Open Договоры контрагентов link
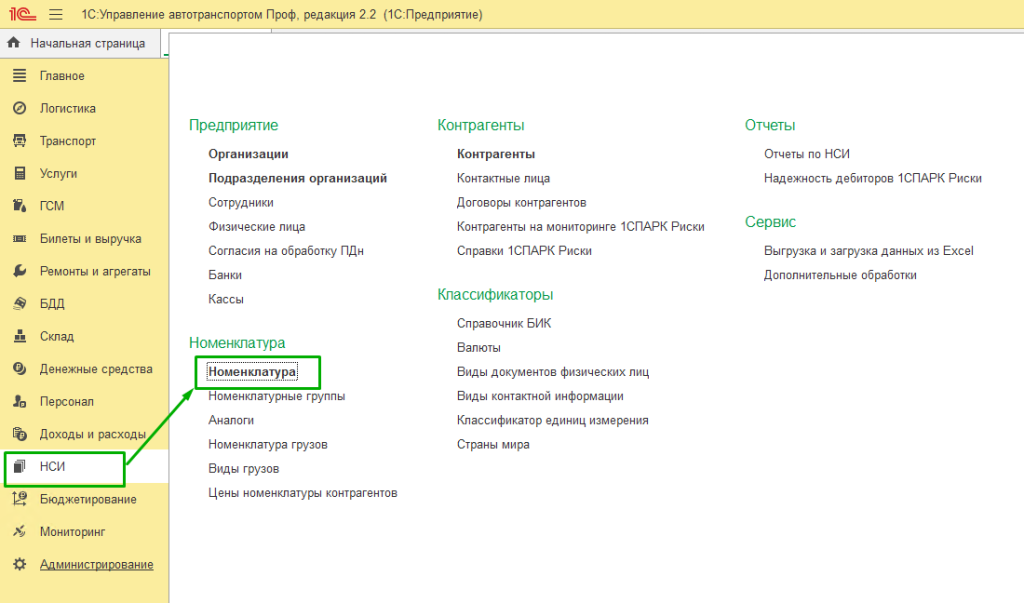Image resolution: width=1024 pixels, height=603 pixels. pos(521,202)
